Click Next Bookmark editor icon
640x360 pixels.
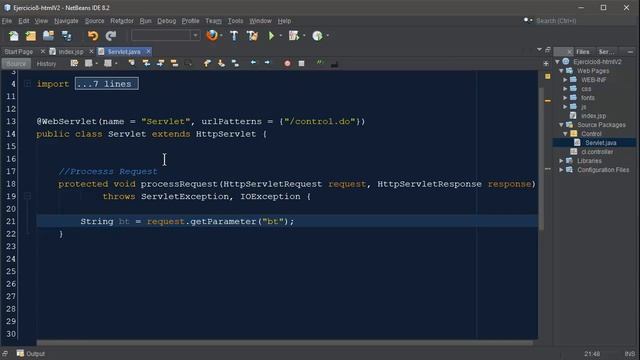[221, 63]
